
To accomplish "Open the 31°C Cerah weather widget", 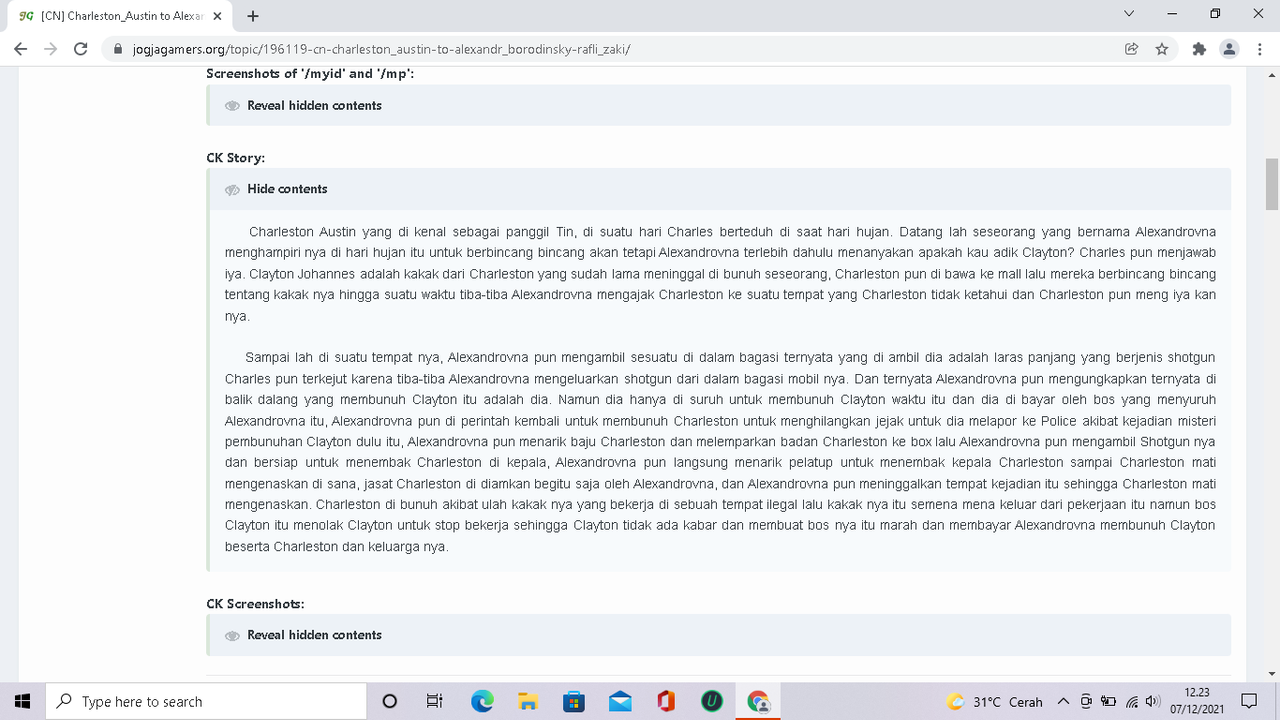I will [995, 701].
